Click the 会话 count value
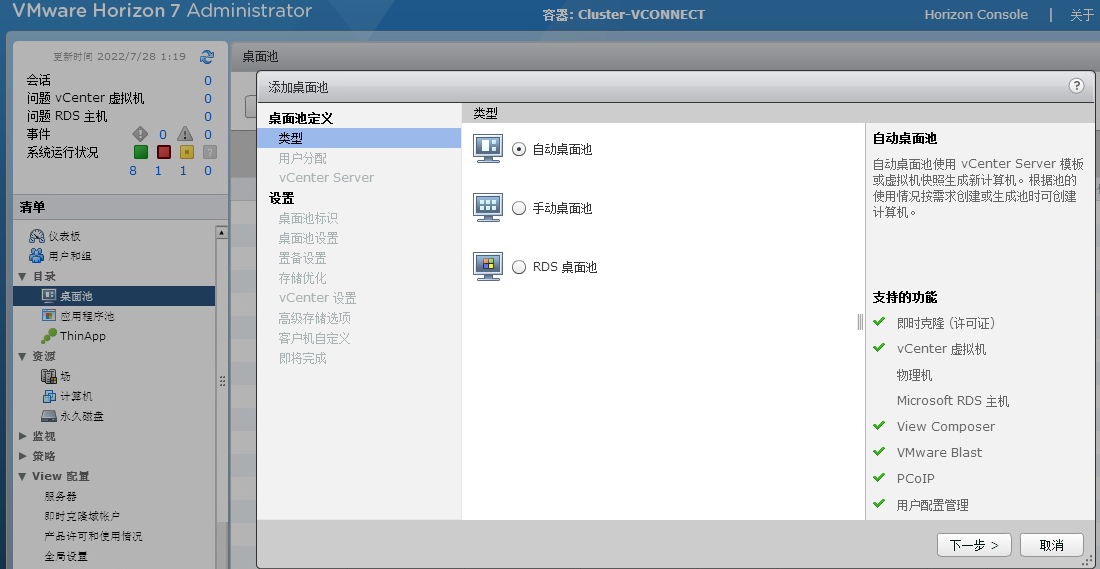The height and width of the screenshot is (569, 1100). point(208,81)
